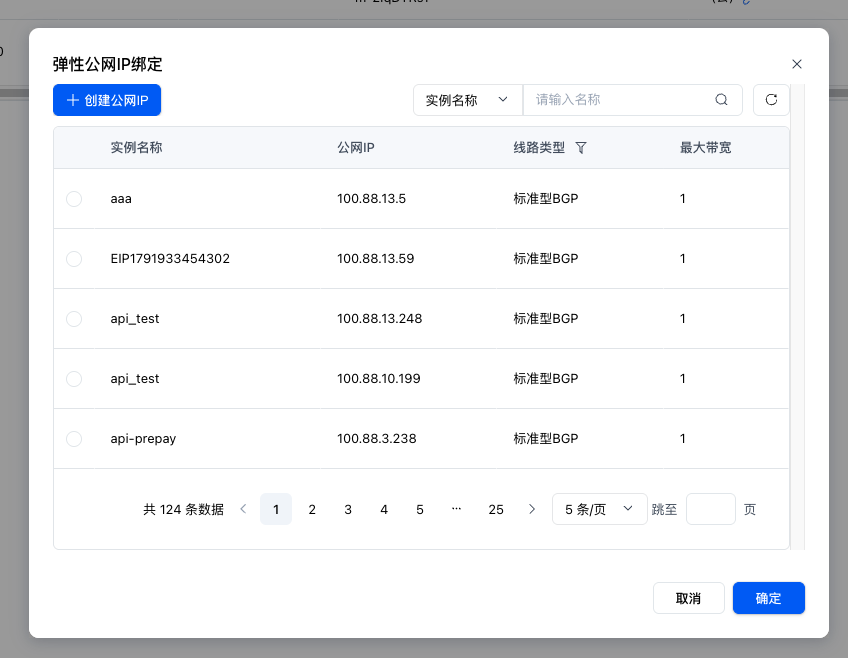The width and height of the screenshot is (848, 658).
Task: Click the IP address 100.88.13.59
Action: click(376, 259)
